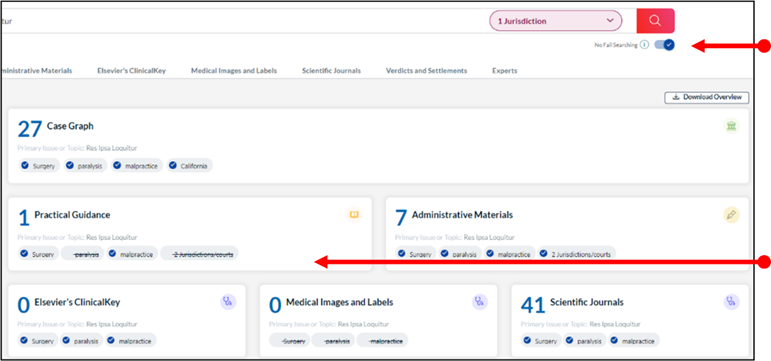Image resolution: width=771 pixels, height=361 pixels.
Task: Click the No Fail Searching info icon
Action: coord(645,45)
